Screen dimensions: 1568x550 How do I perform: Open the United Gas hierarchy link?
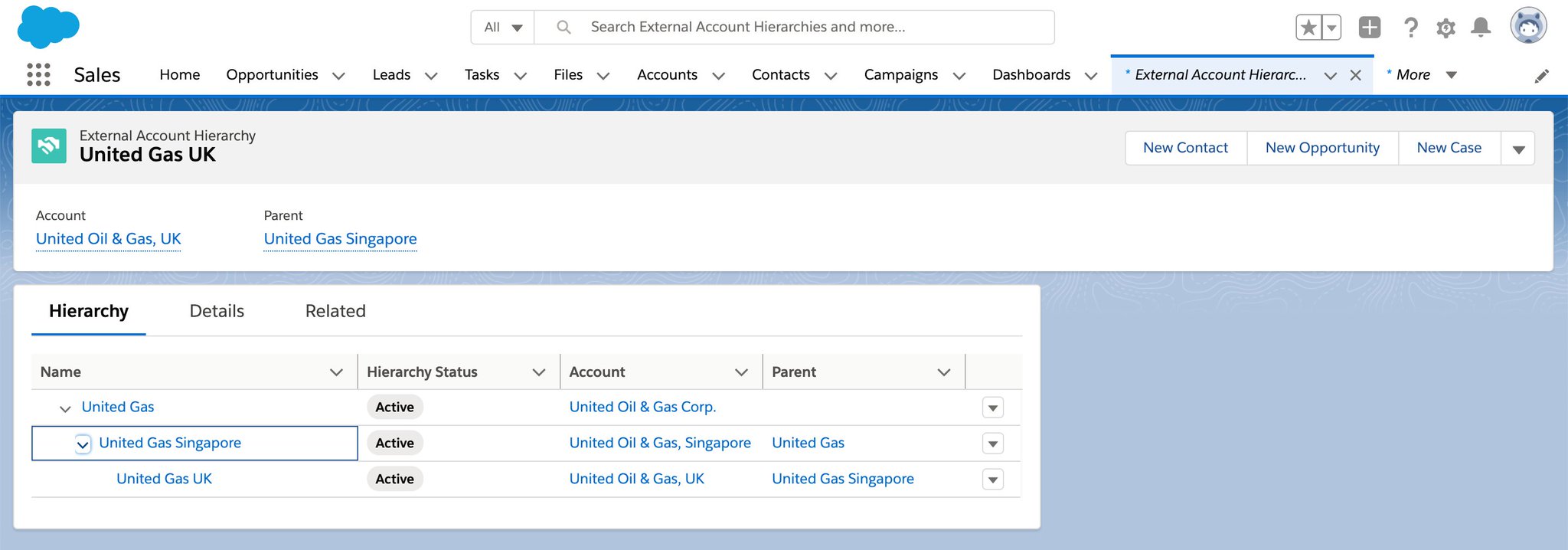(118, 407)
